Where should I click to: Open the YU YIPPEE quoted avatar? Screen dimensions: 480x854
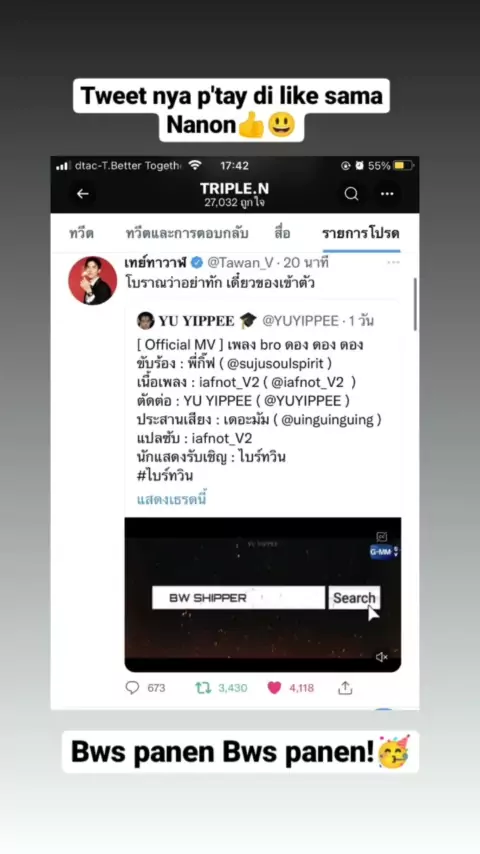point(145,320)
